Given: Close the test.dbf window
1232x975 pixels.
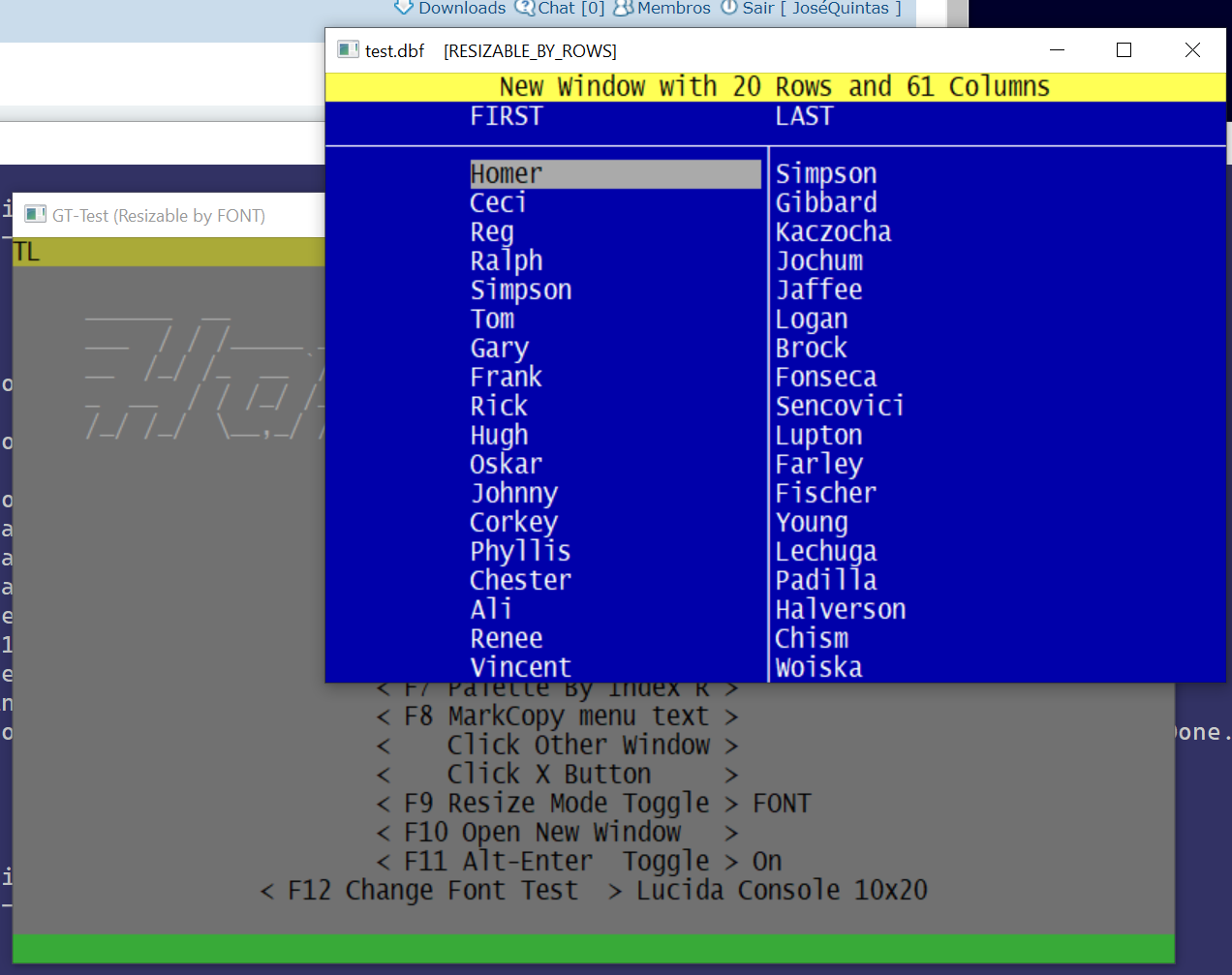Looking at the screenshot, I should (1192, 49).
